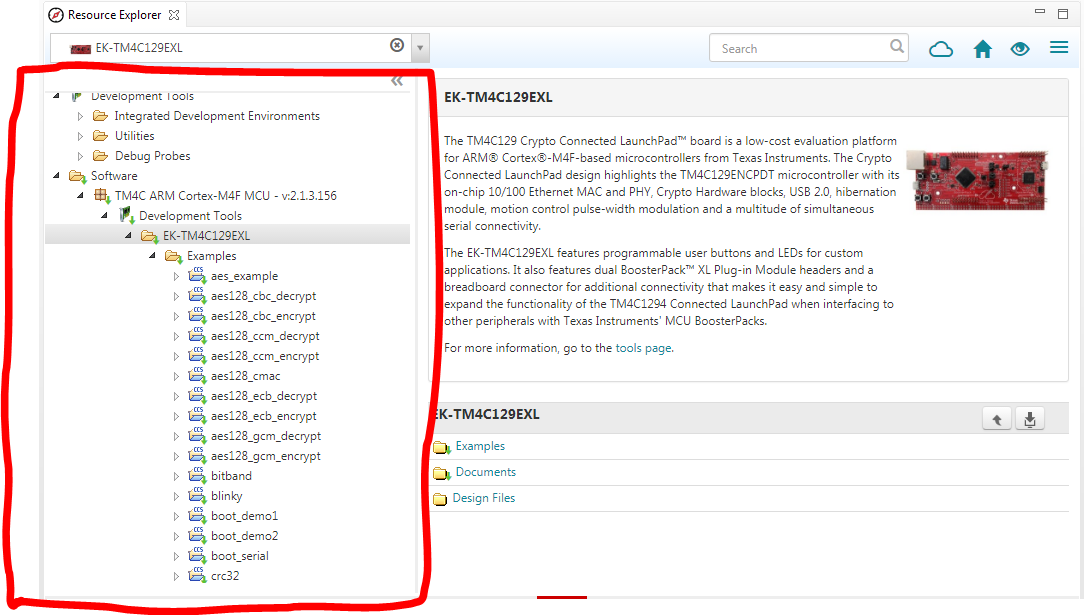
Task: Click the Software folder icon
Action: click(77, 176)
